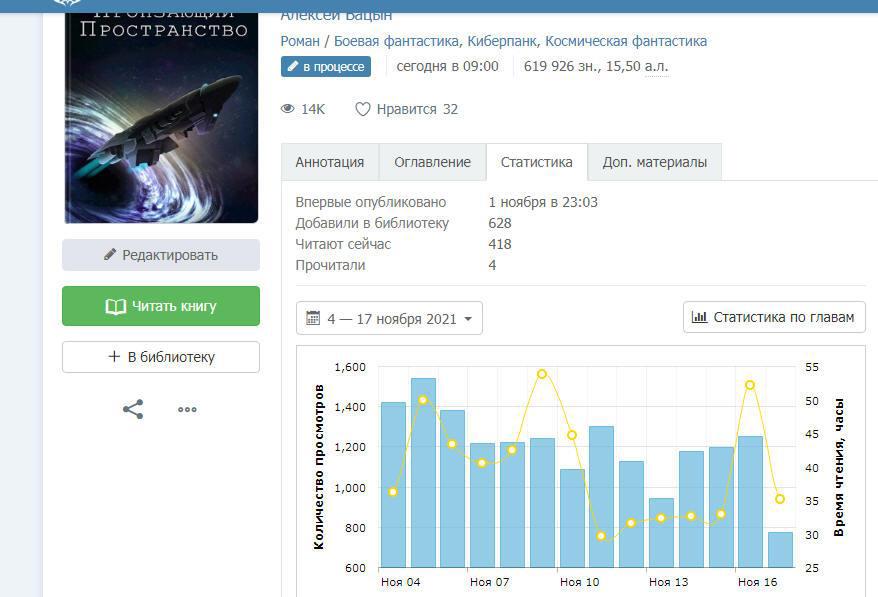This screenshot has height=597, width=878.
Task: Click the в процессе status badge
Action: (x=326, y=67)
